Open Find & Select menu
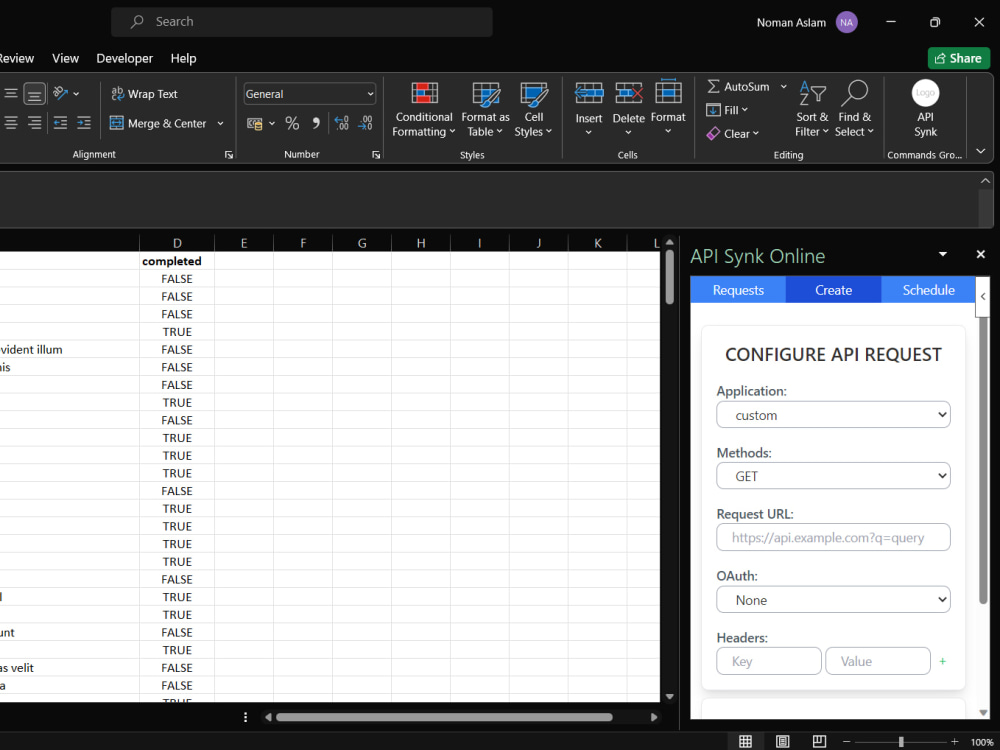This screenshot has width=1000, height=750. click(854, 109)
